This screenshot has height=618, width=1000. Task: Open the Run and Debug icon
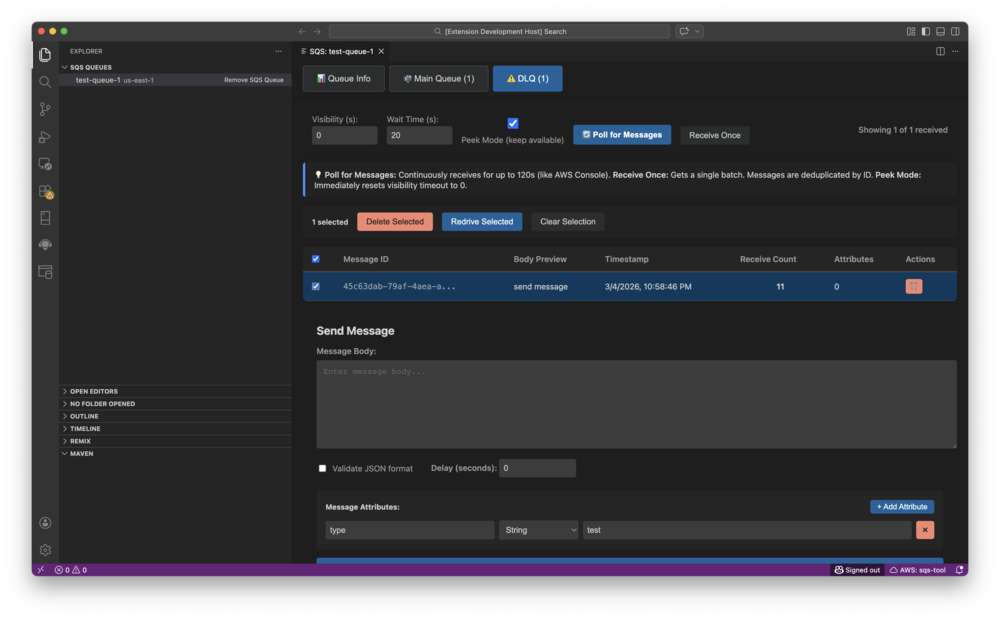(x=45, y=136)
